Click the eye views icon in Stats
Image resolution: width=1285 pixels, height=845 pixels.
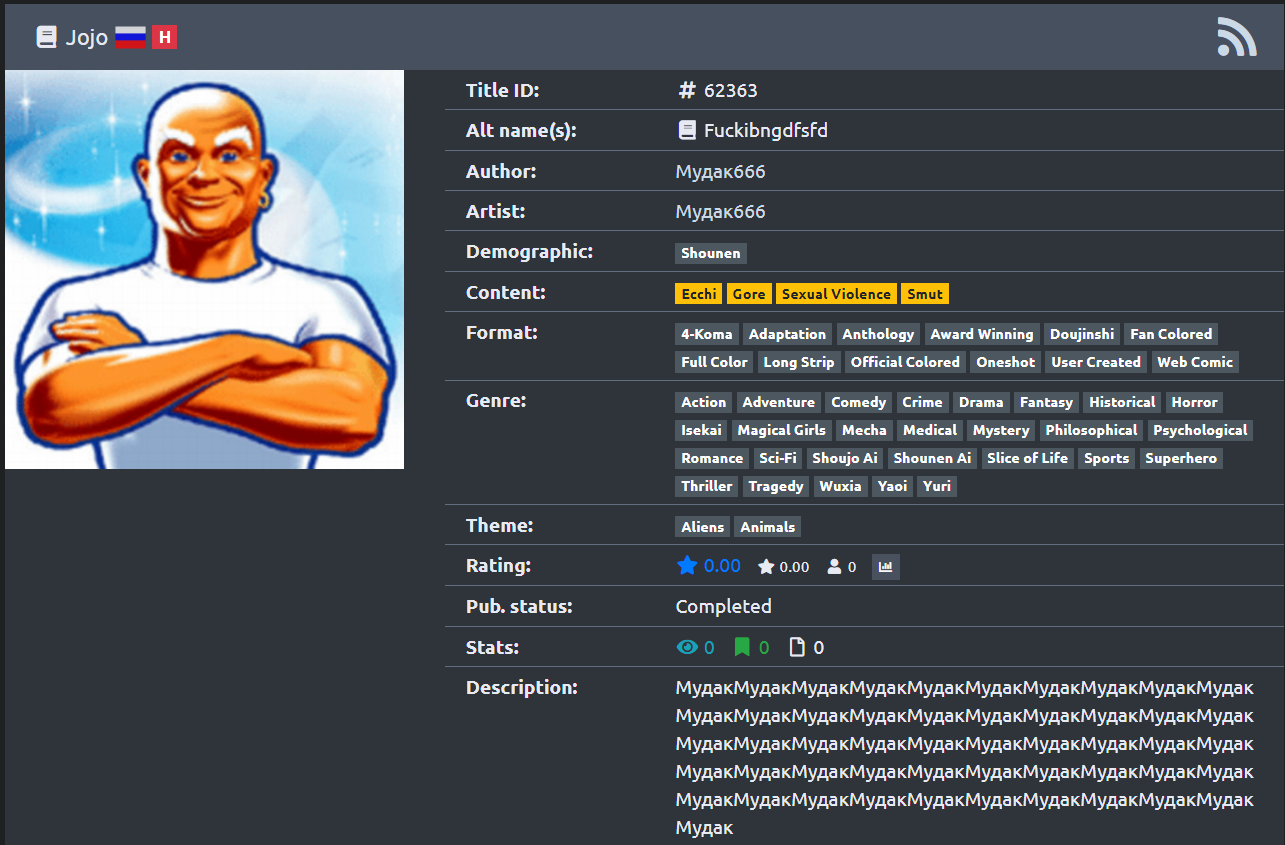686,648
